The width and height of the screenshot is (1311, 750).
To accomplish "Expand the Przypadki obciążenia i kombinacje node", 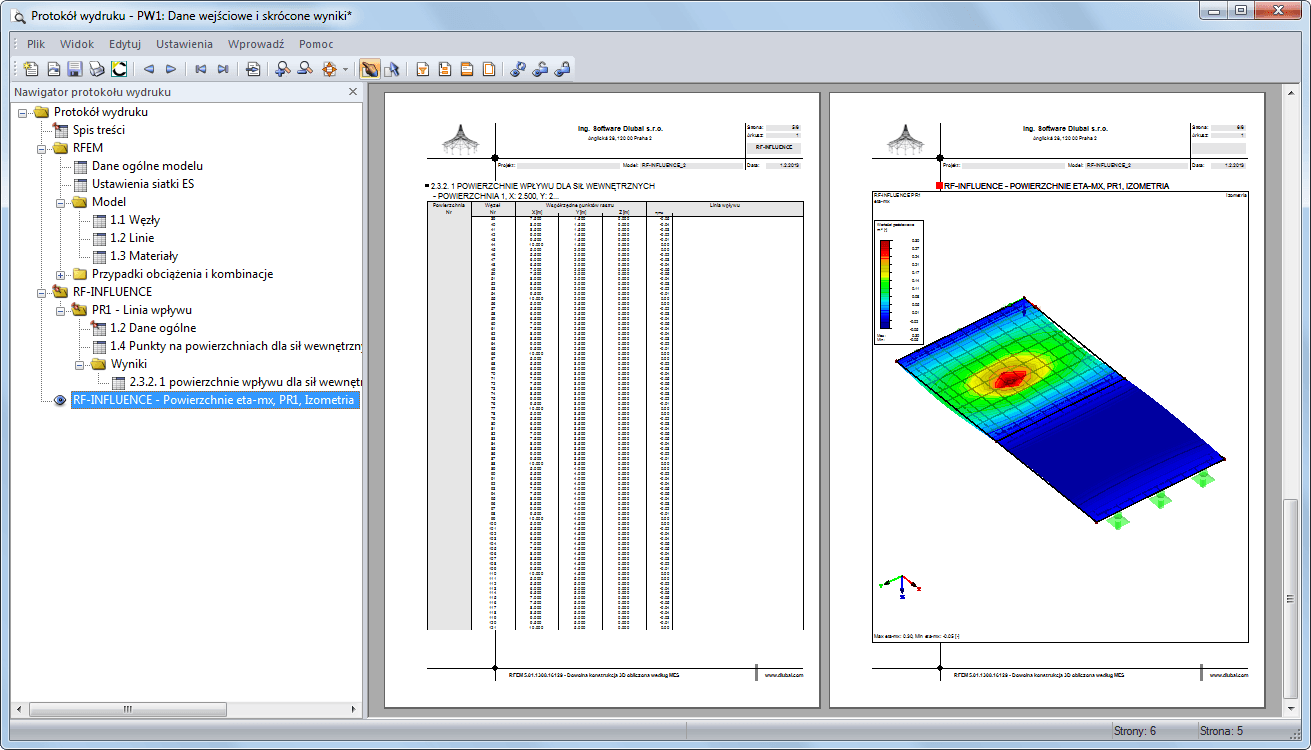I will coord(61,274).
